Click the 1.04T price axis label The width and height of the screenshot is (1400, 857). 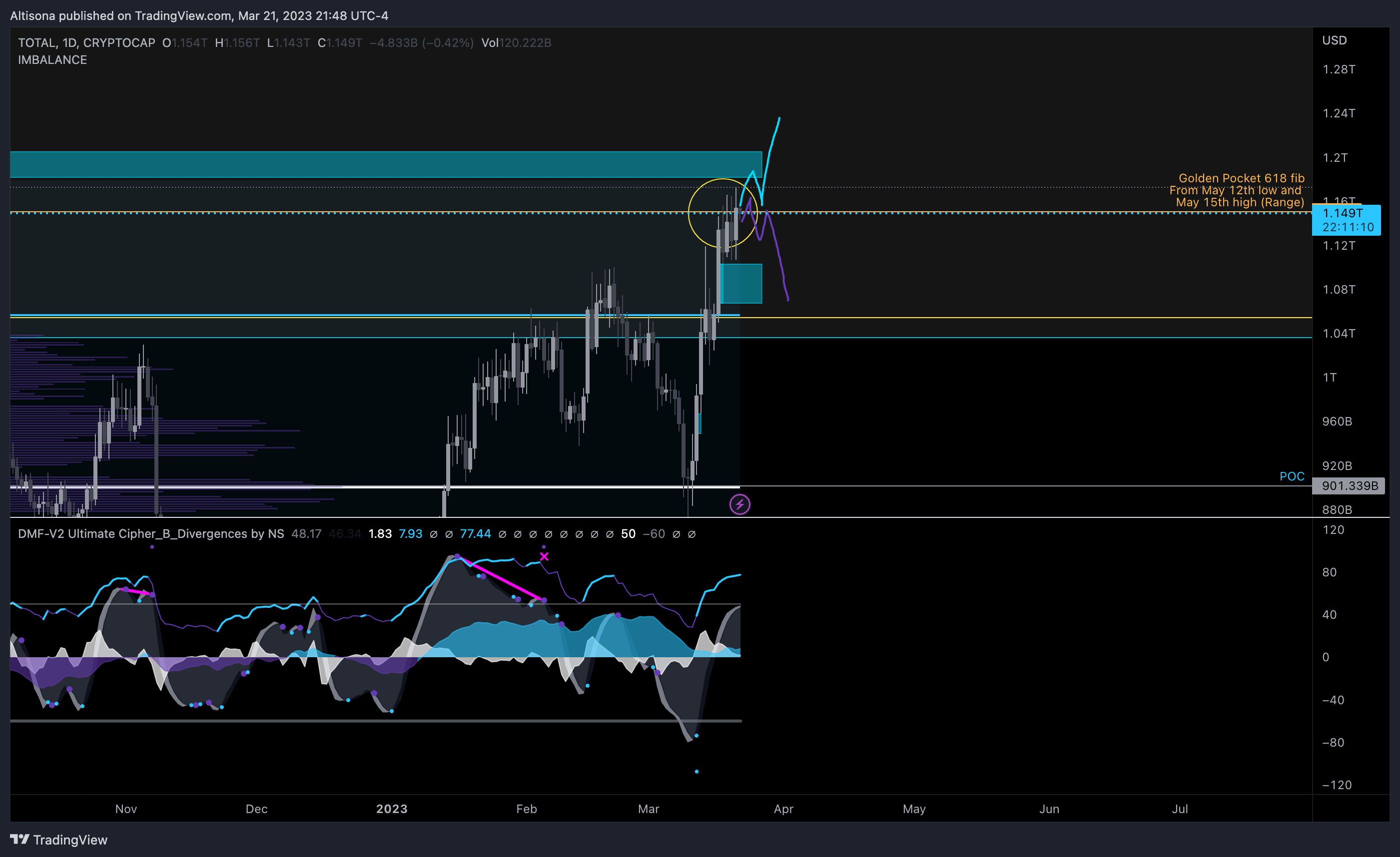click(1339, 334)
